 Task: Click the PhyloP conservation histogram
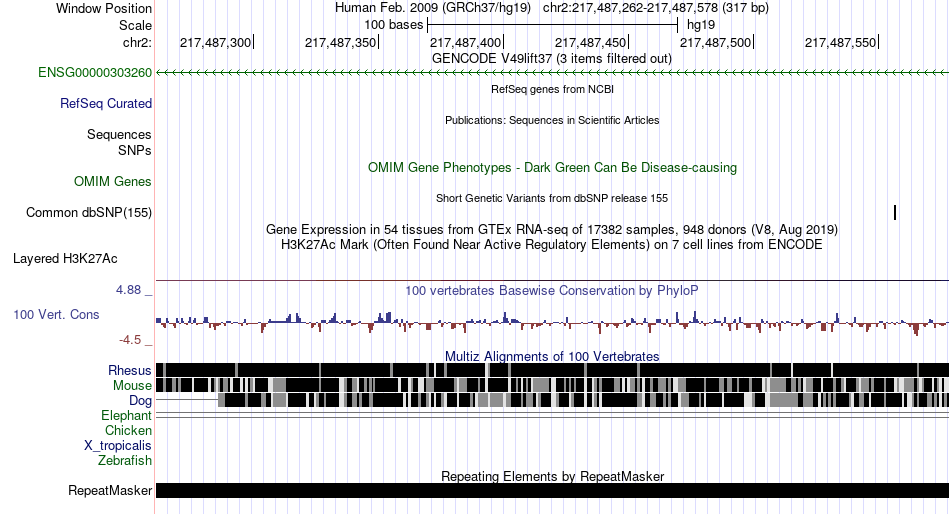tap(553, 321)
